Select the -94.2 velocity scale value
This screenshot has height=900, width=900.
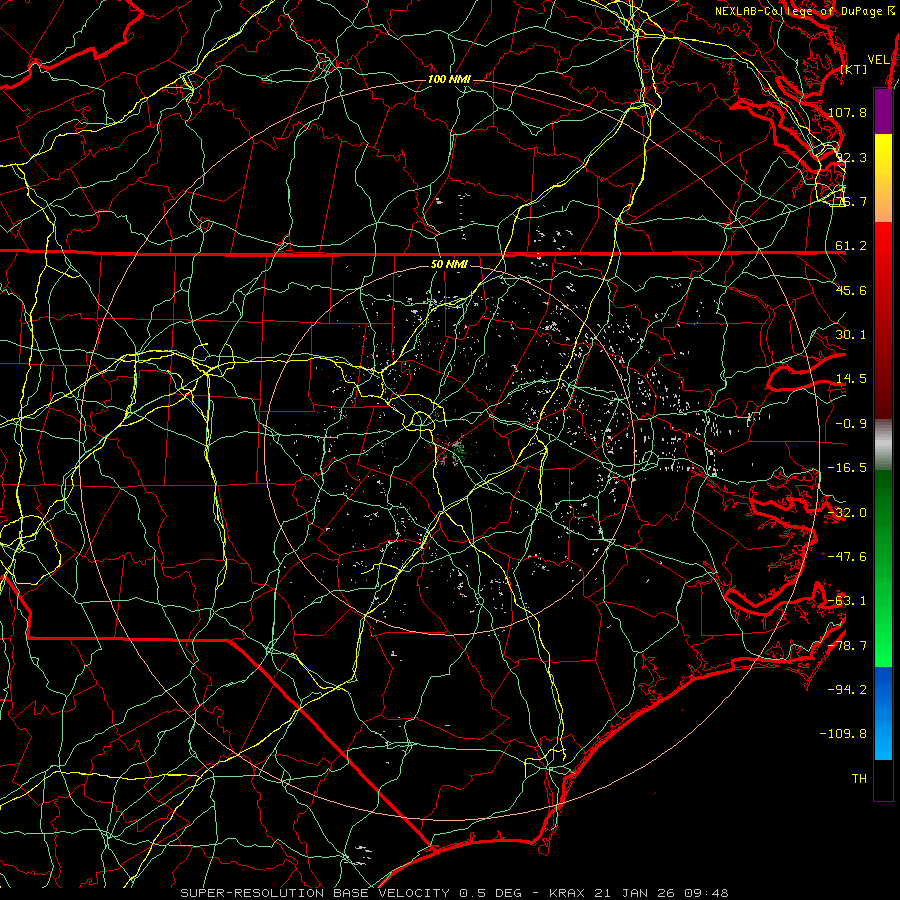(847, 690)
